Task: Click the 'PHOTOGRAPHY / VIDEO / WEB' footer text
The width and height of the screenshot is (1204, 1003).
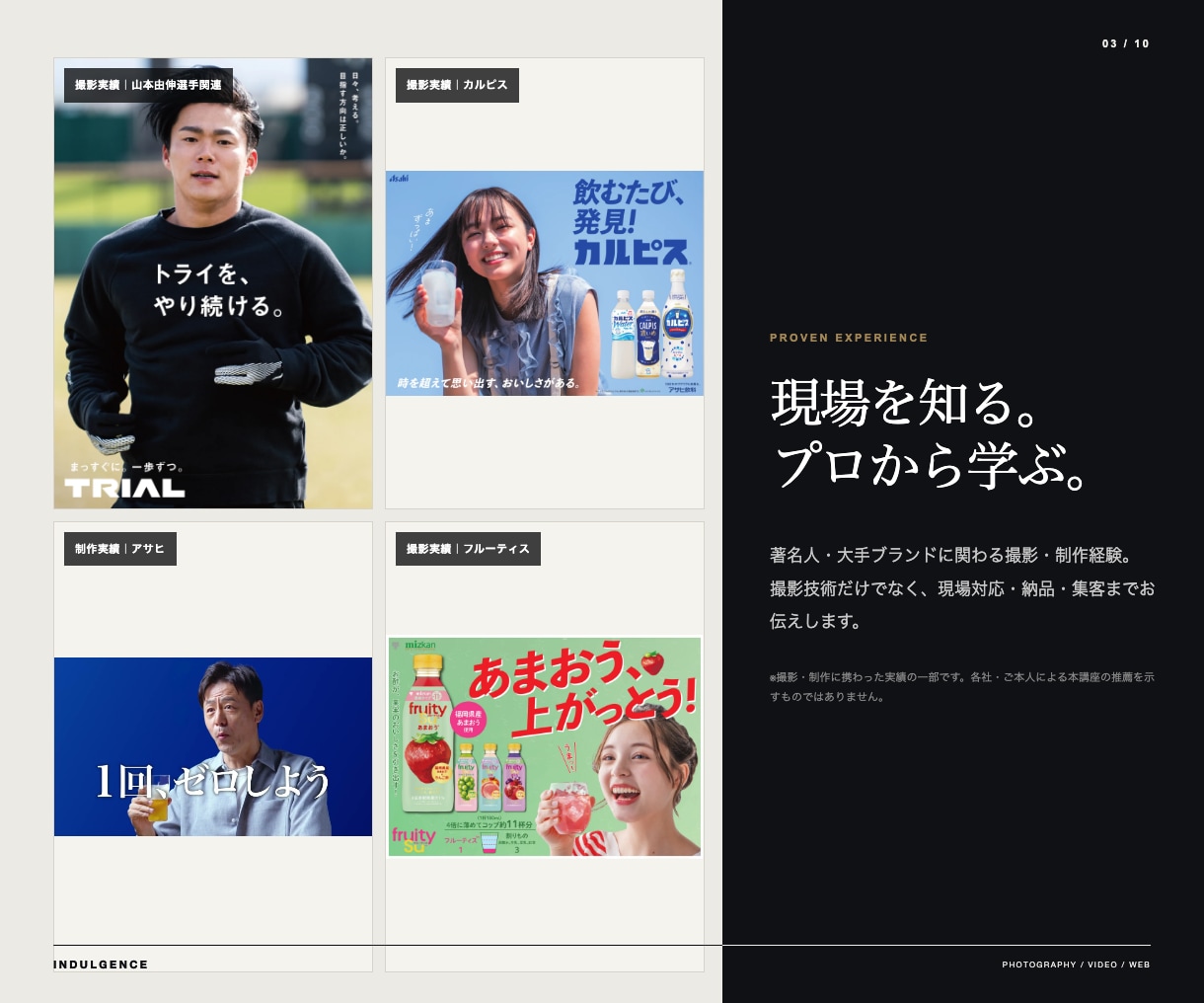Action: [x=1076, y=964]
